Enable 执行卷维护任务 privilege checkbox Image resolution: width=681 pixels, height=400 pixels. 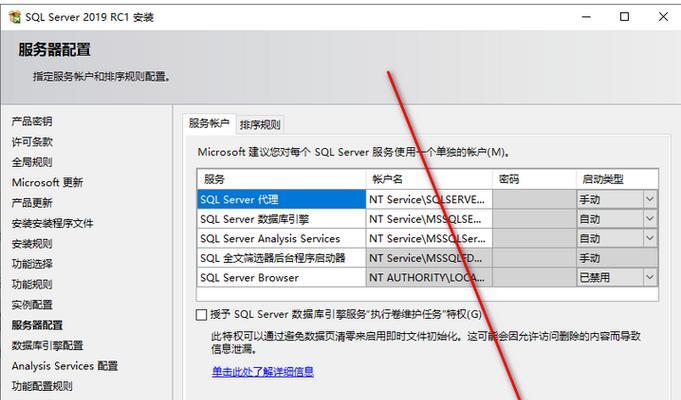pos(201,314)
